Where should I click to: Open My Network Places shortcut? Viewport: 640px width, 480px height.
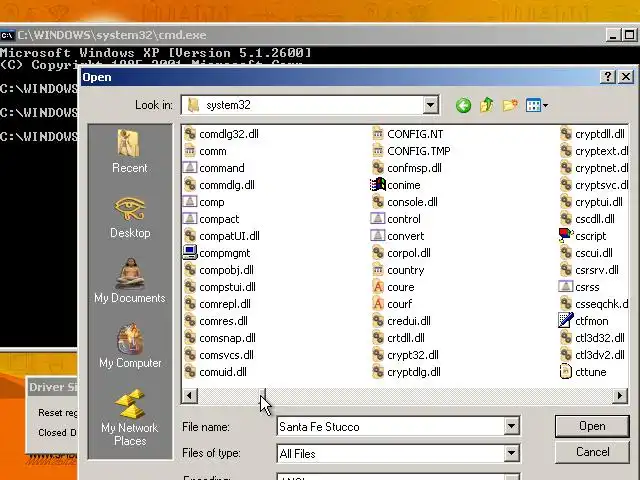(x=130, y=418)
